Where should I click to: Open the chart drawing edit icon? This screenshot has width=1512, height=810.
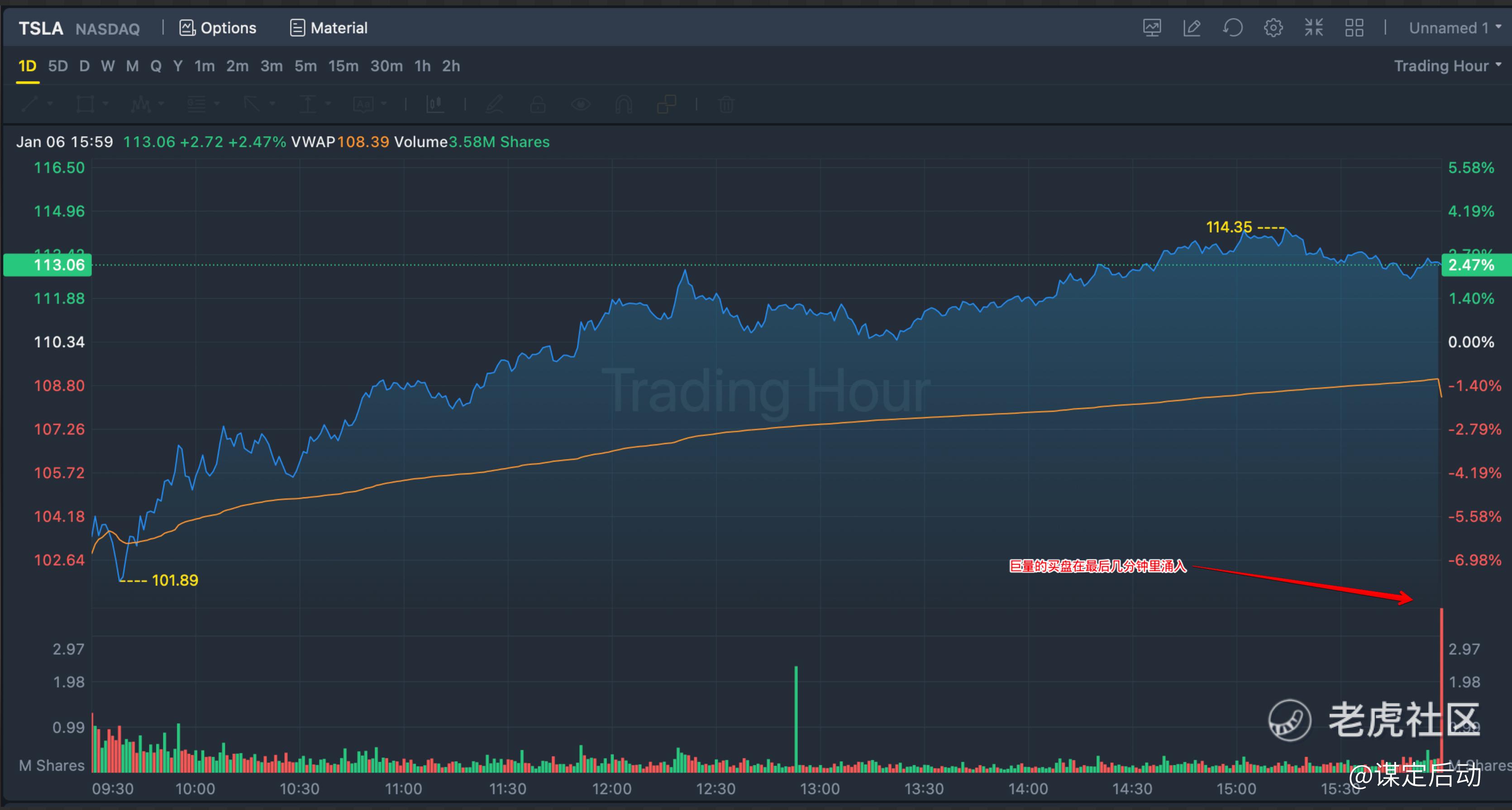(1192, 28)
